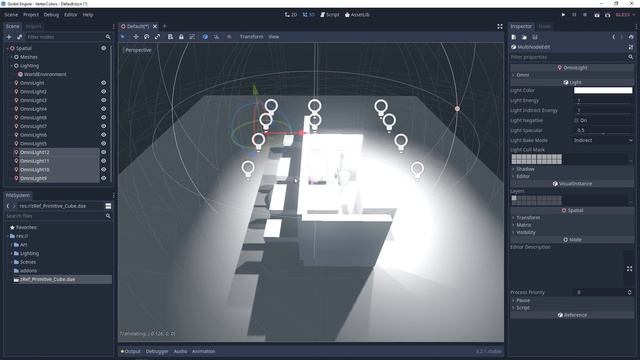Click the Filter properties input field
The image size is (640, 360).
coord(568,57)
